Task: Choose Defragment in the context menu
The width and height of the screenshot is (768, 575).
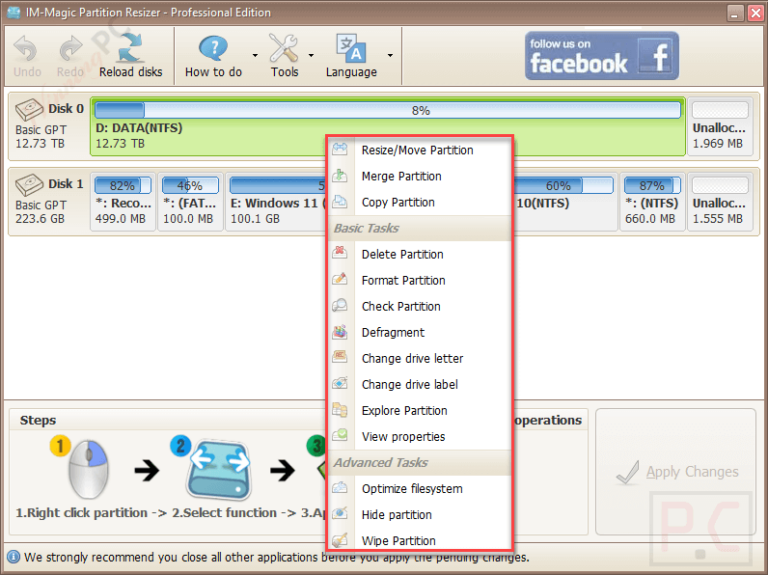Action: pos(420,332)
